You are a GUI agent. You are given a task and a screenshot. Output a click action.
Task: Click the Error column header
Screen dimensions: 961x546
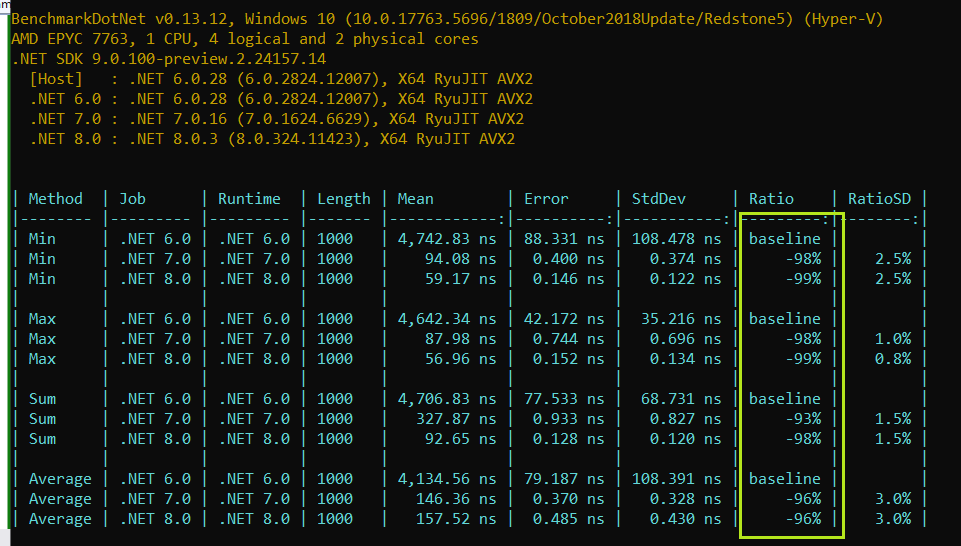[x=546, y=199]
